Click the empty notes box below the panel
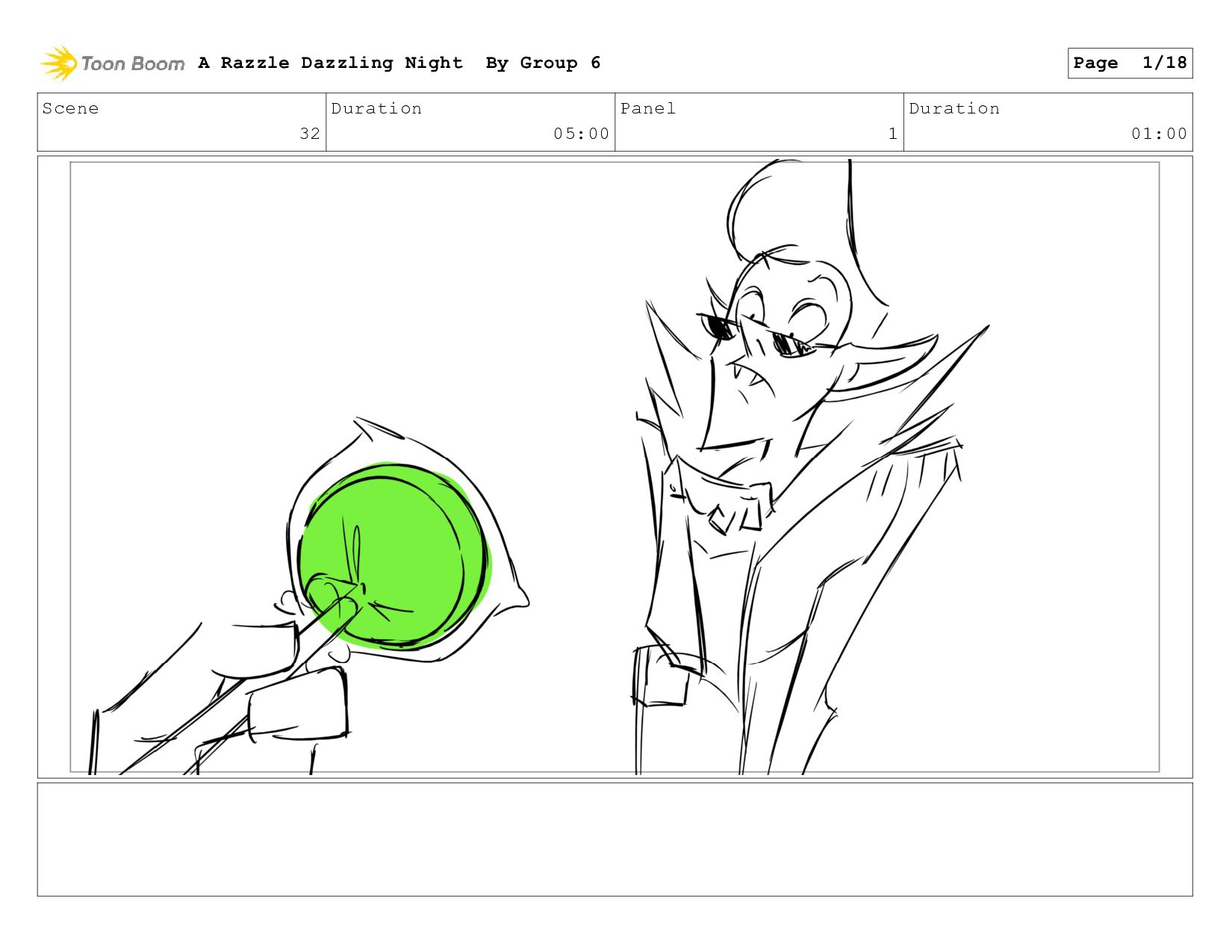The image size is (1232, 952). (x=615, y=839)
